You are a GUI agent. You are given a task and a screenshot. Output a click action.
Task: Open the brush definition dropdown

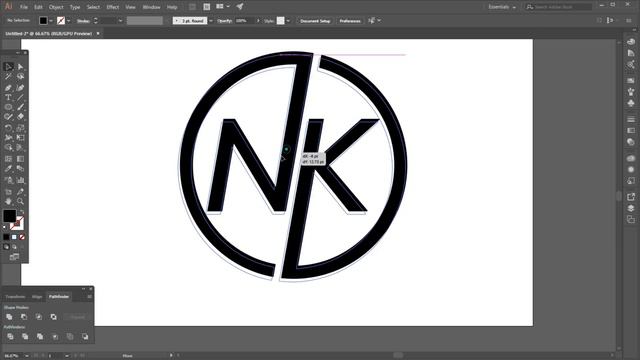[211, 20]
